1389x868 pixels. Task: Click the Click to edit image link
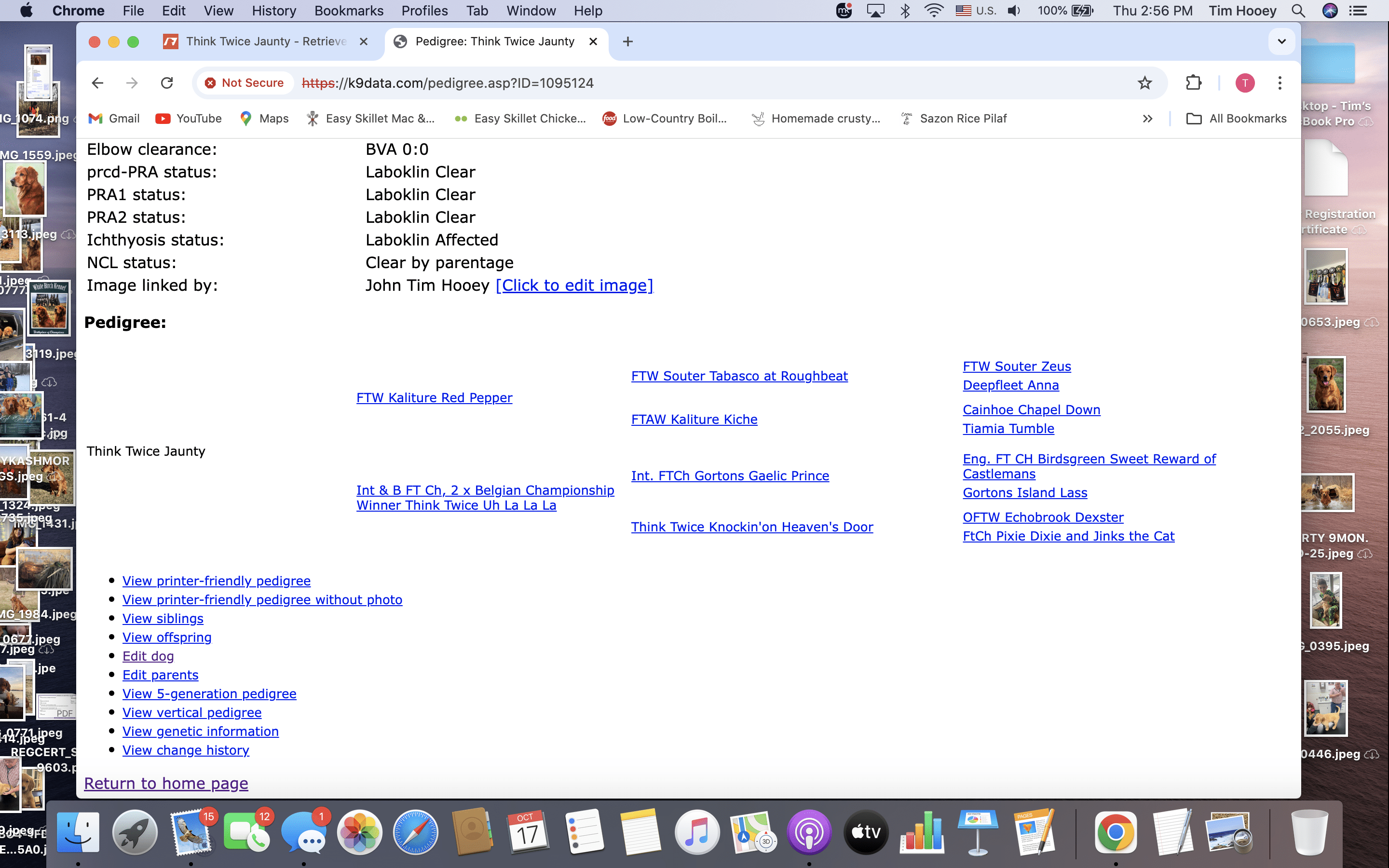click(x=574, y=285)
